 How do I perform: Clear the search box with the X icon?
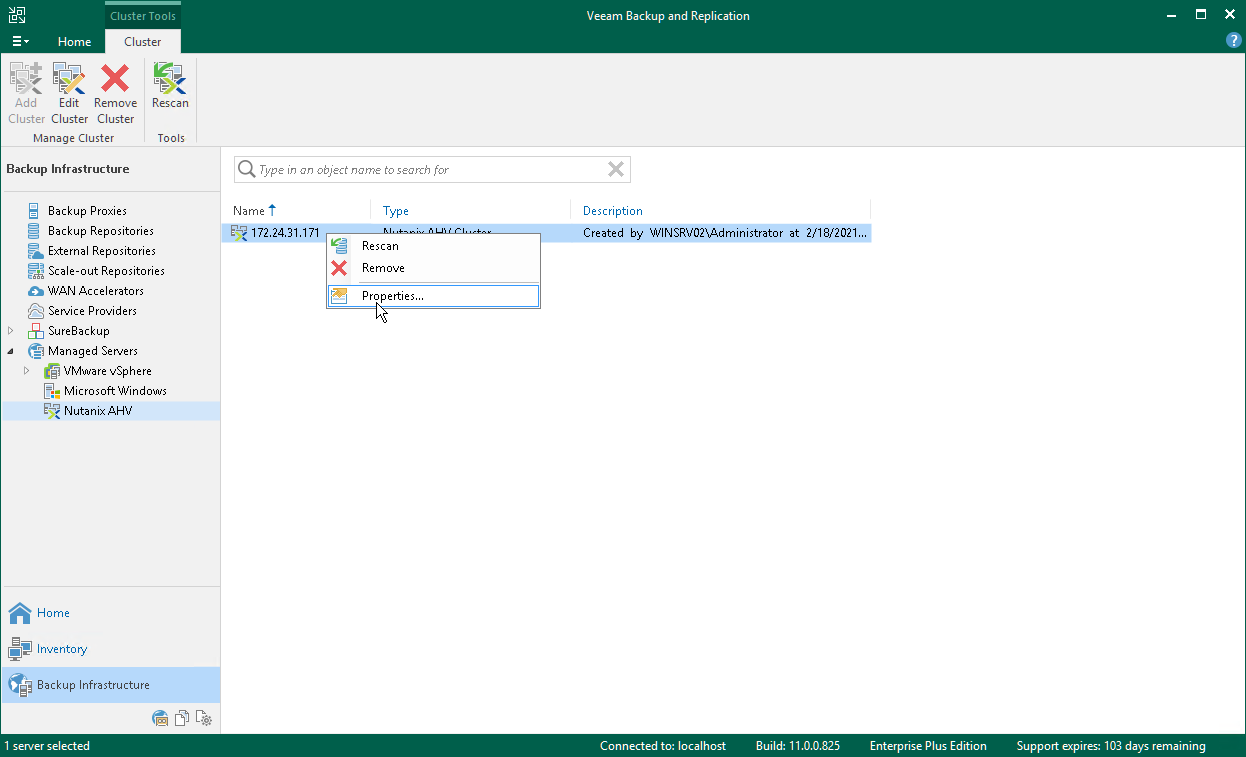pos(616,170)
